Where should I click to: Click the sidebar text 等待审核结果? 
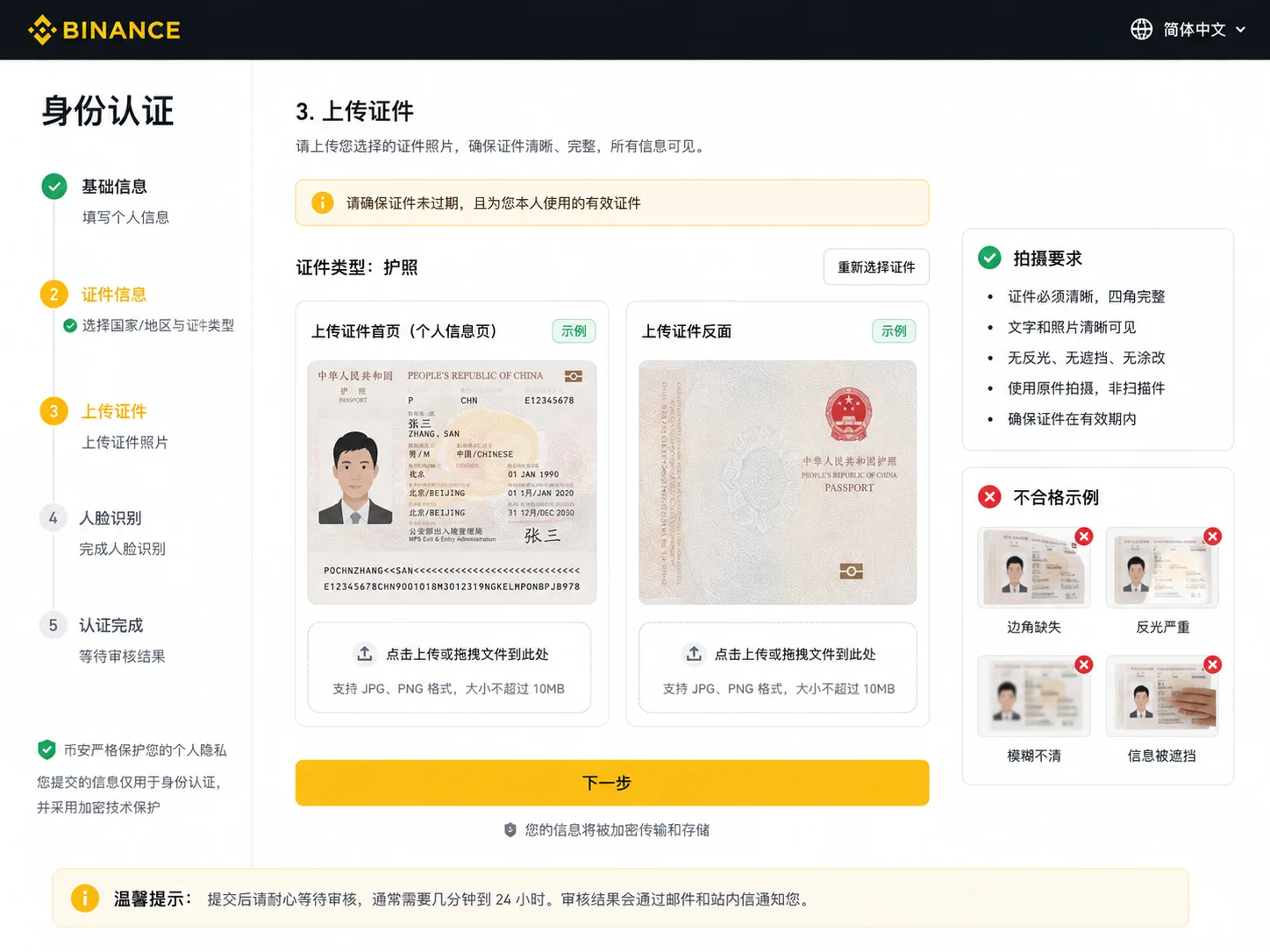122,657
